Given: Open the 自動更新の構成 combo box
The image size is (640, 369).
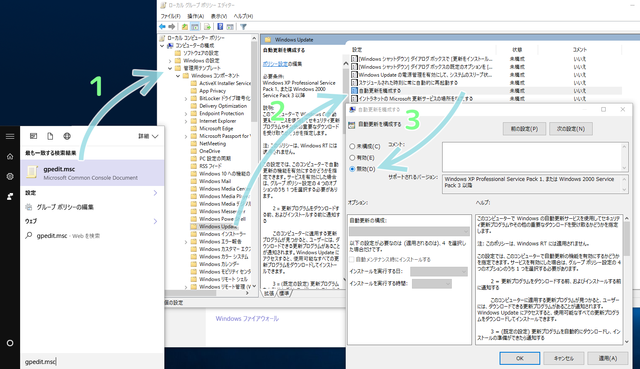Looking at the screenshot, I should coord(409,231).
